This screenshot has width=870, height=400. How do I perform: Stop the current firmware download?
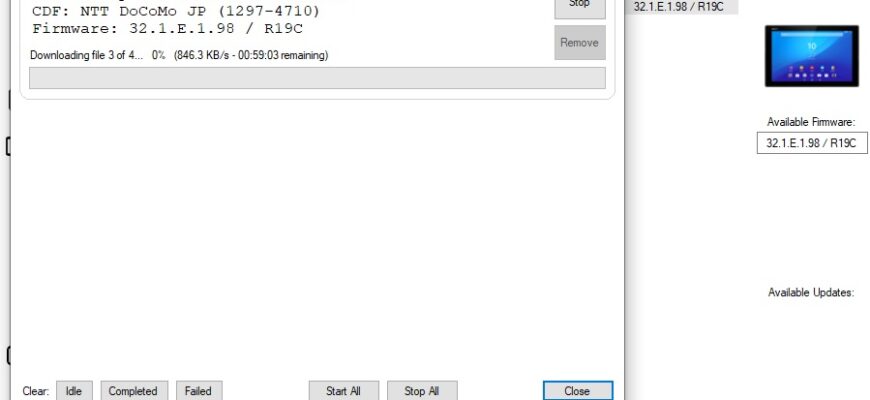[x=580, y=8]
